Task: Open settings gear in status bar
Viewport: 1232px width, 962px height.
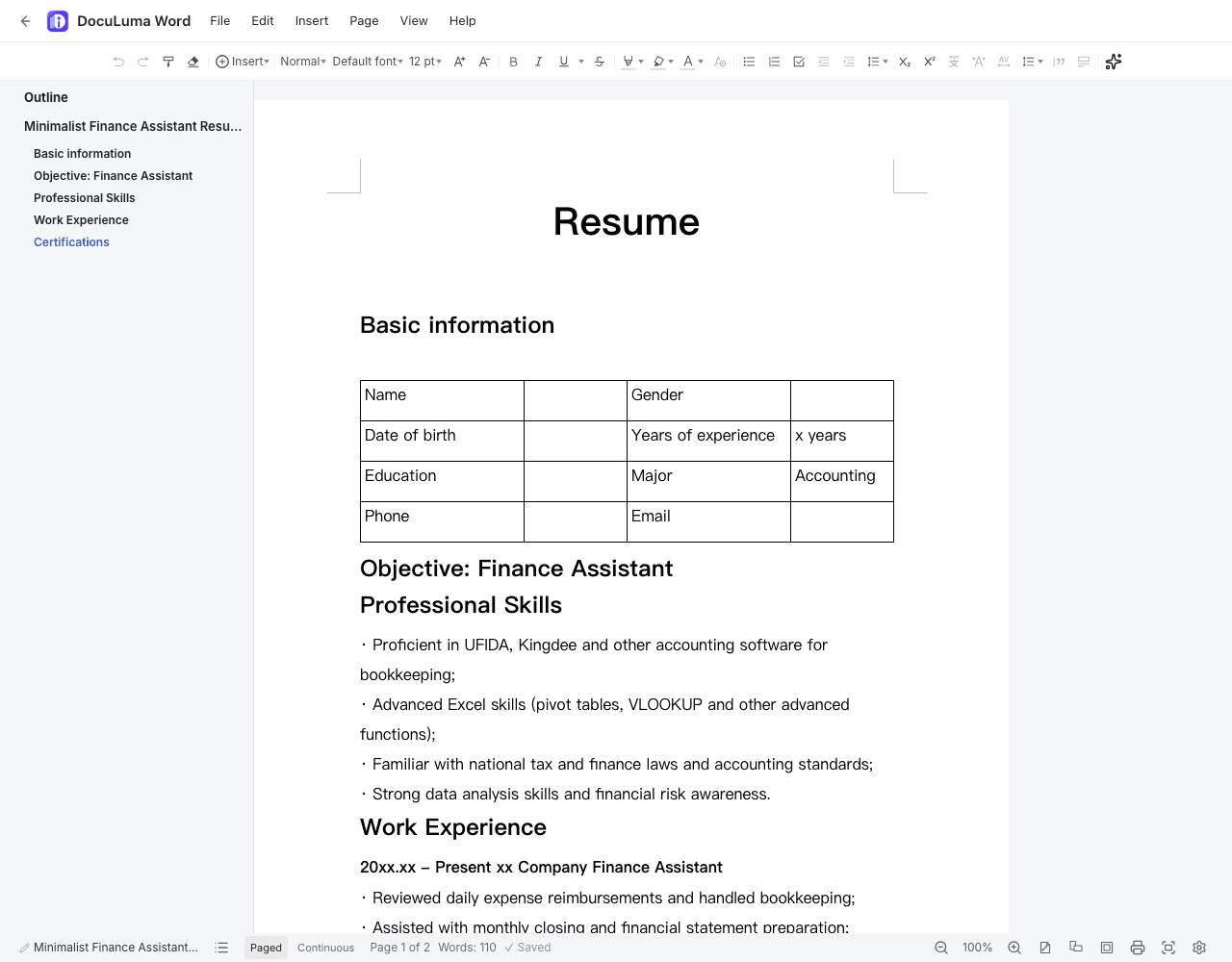Action: [1199, 948]
